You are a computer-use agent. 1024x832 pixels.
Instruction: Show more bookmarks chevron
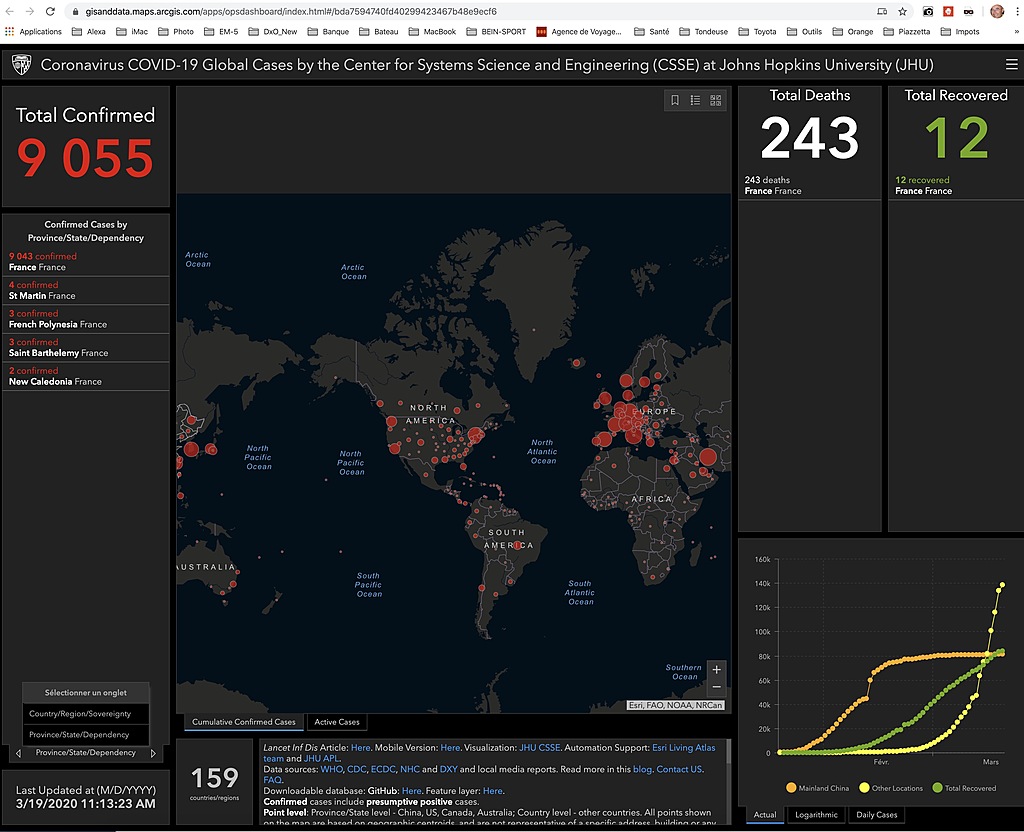pyautogui.click(x=1016, y=31)
